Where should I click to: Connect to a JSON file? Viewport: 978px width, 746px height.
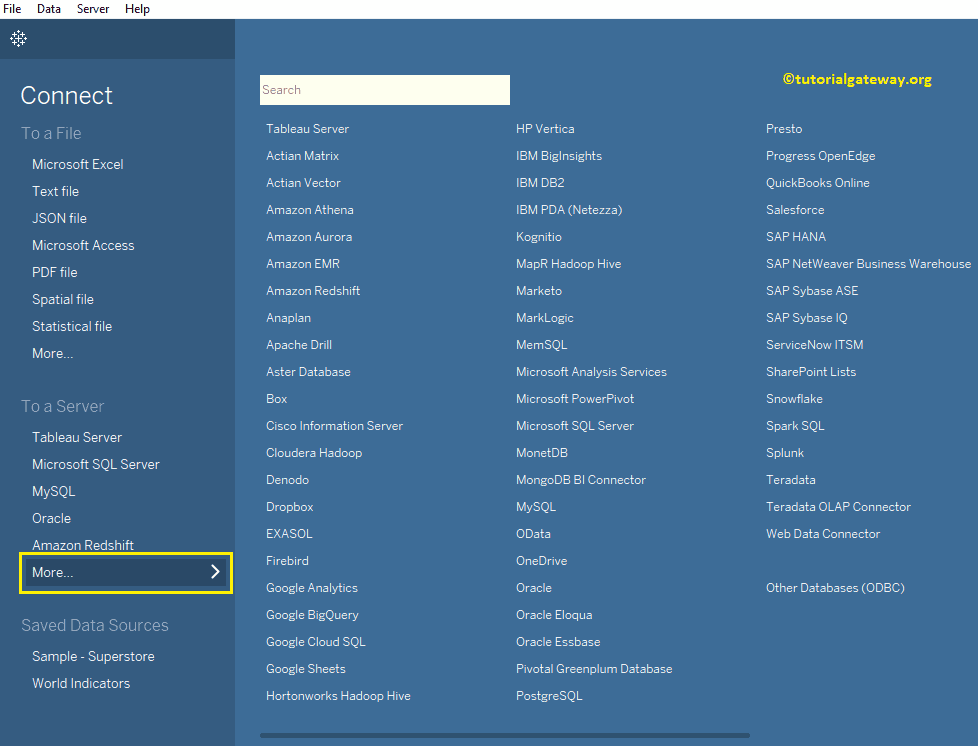[x=59, y=218]
